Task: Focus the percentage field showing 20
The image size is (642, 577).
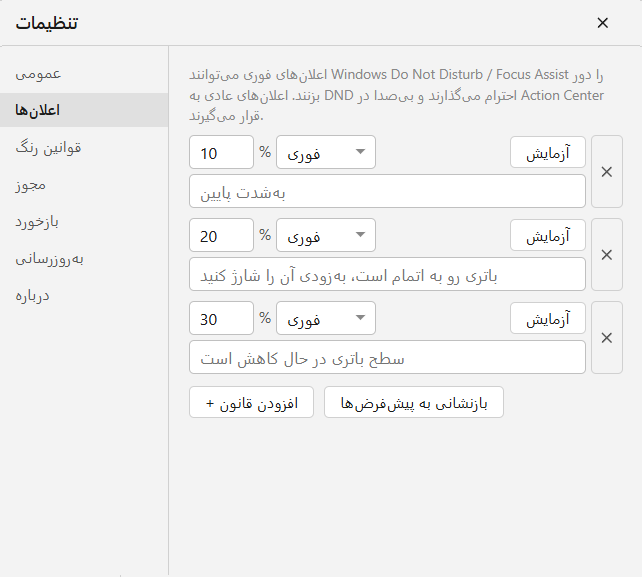Action: coord(222,235)
